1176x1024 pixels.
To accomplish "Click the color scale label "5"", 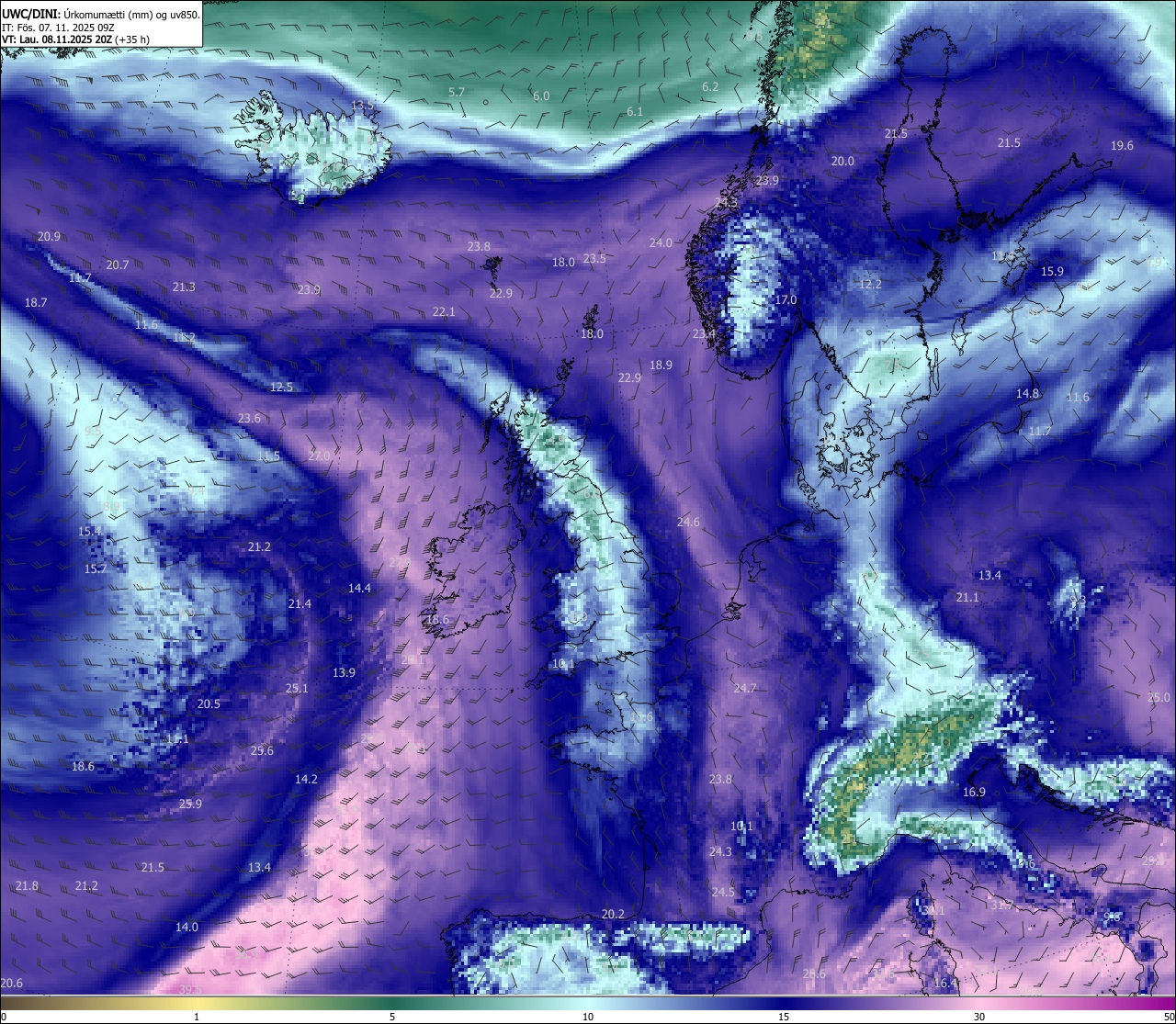I will 392,1017.
